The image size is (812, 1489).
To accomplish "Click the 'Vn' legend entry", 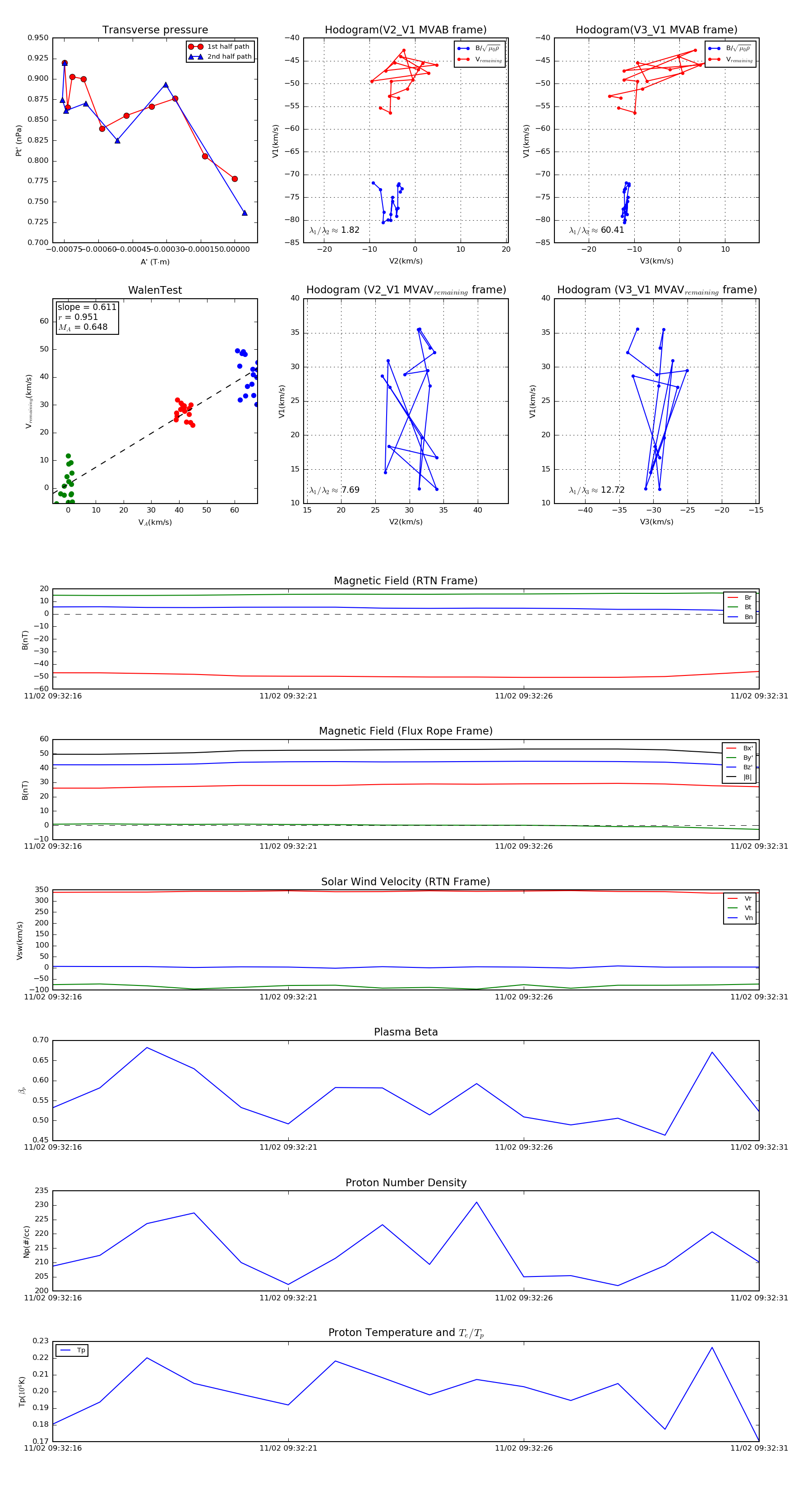I will click(740, 918).
